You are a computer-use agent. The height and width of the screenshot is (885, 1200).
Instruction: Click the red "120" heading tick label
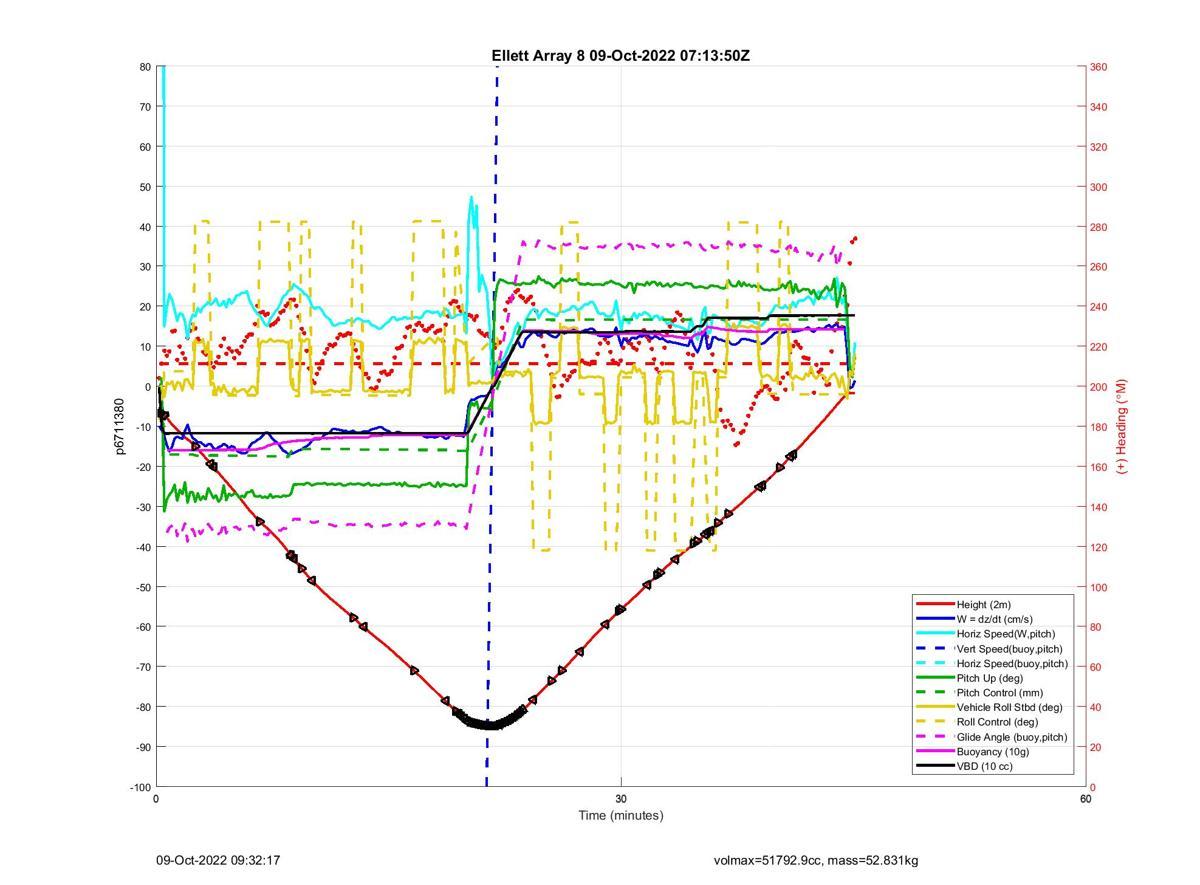1098,547
